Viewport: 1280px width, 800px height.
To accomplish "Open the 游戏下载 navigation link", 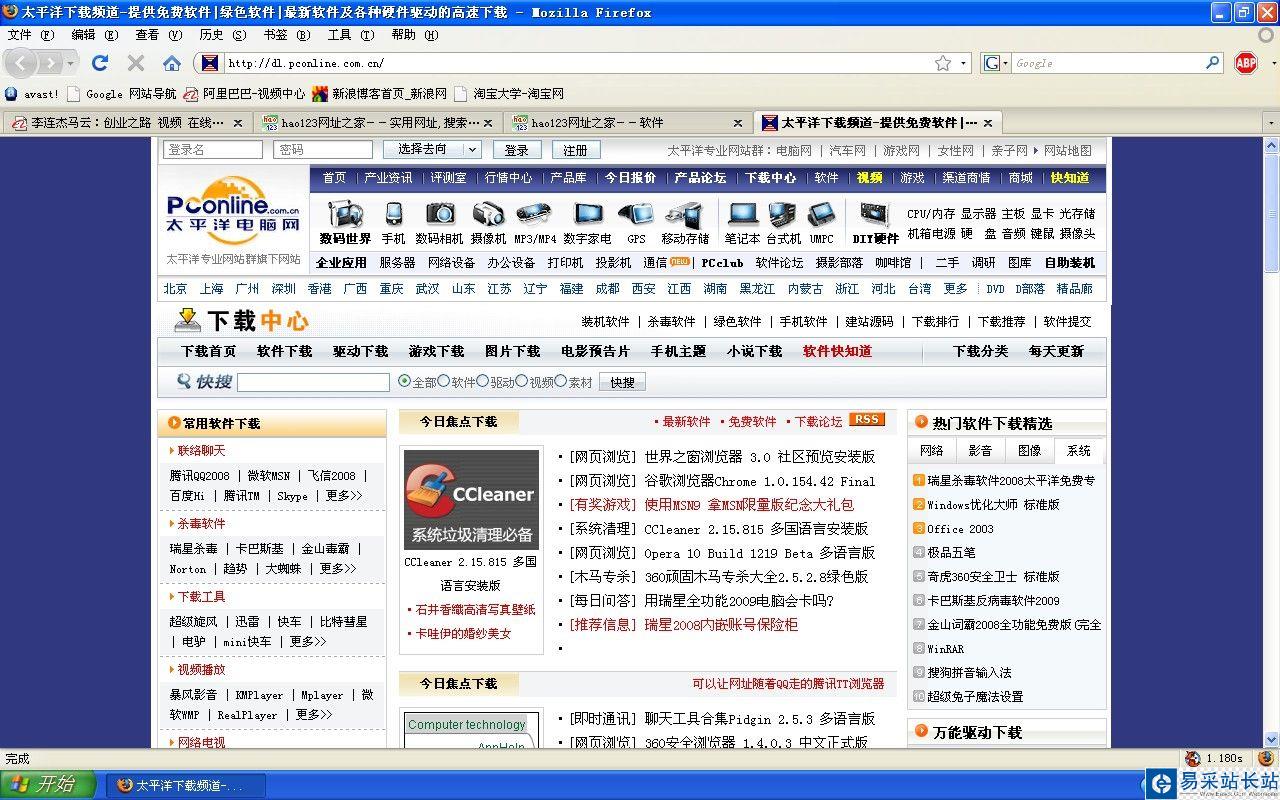I will click(x=436, y=351).
